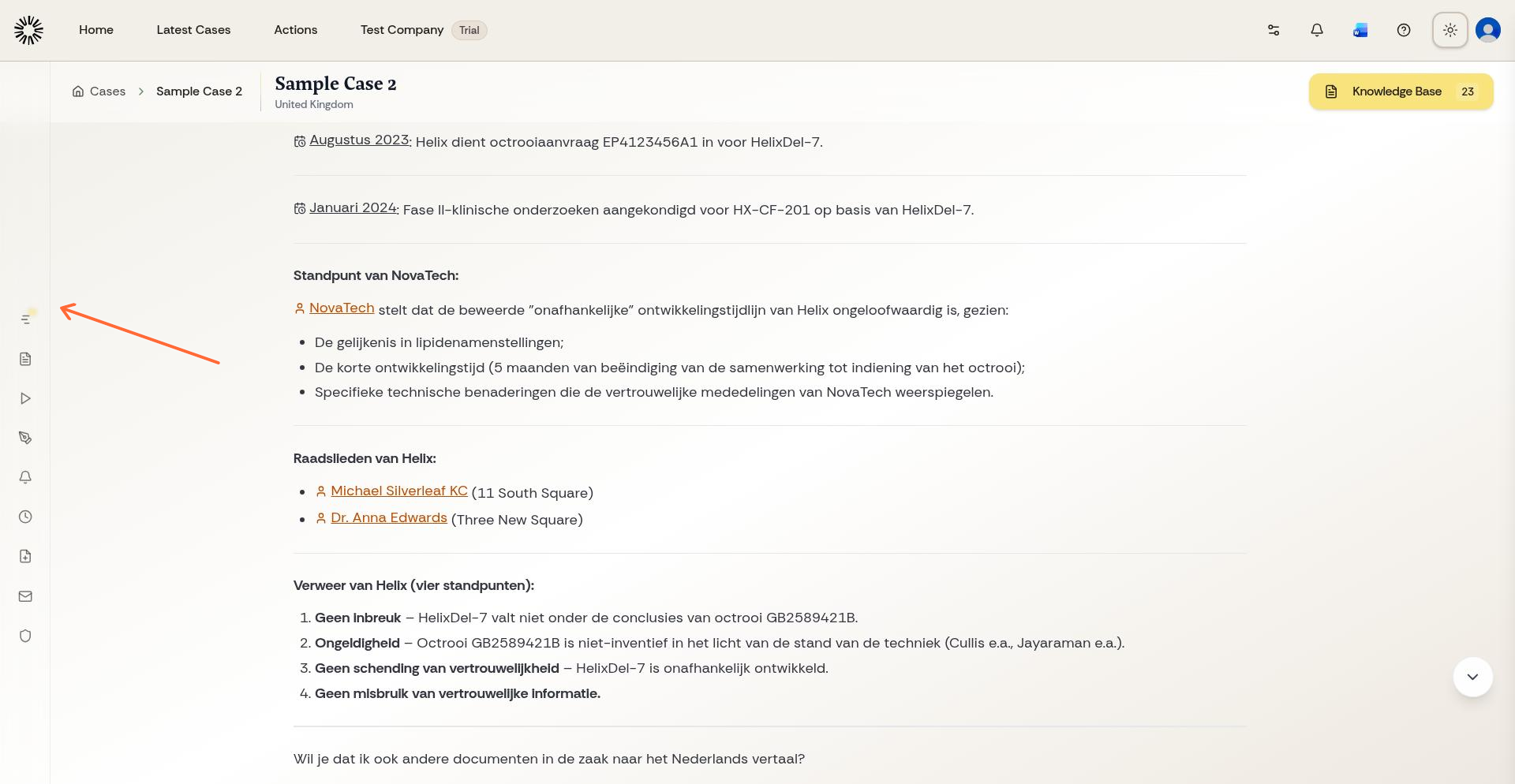Image resolution: width=1515 pixels, height=784 pixels.
Task: Click the Cases breadcrumb link
Action: (99, 91)
